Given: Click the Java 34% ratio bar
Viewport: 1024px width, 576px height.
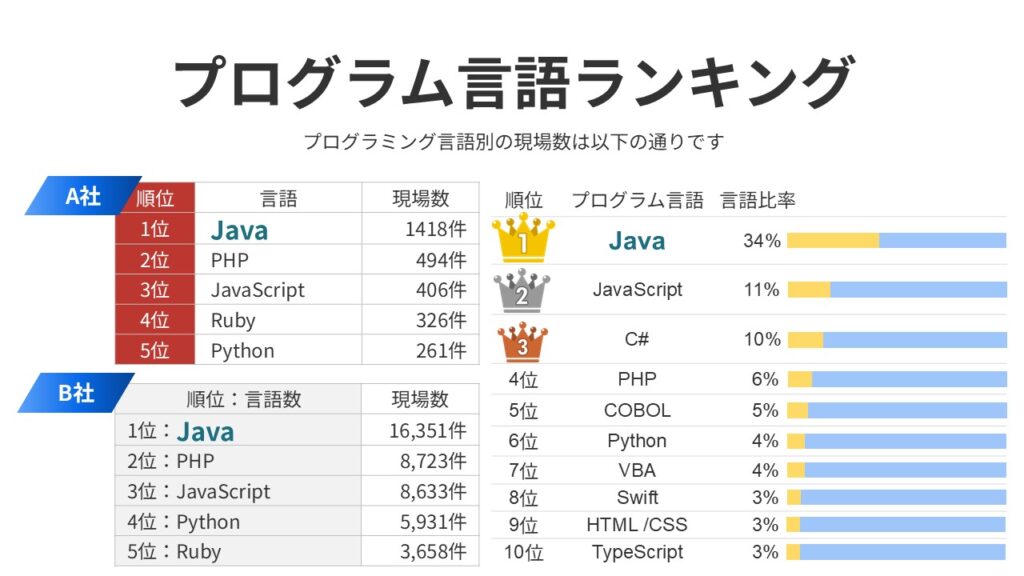Looking at the screenshot, I should coord(896,240).
